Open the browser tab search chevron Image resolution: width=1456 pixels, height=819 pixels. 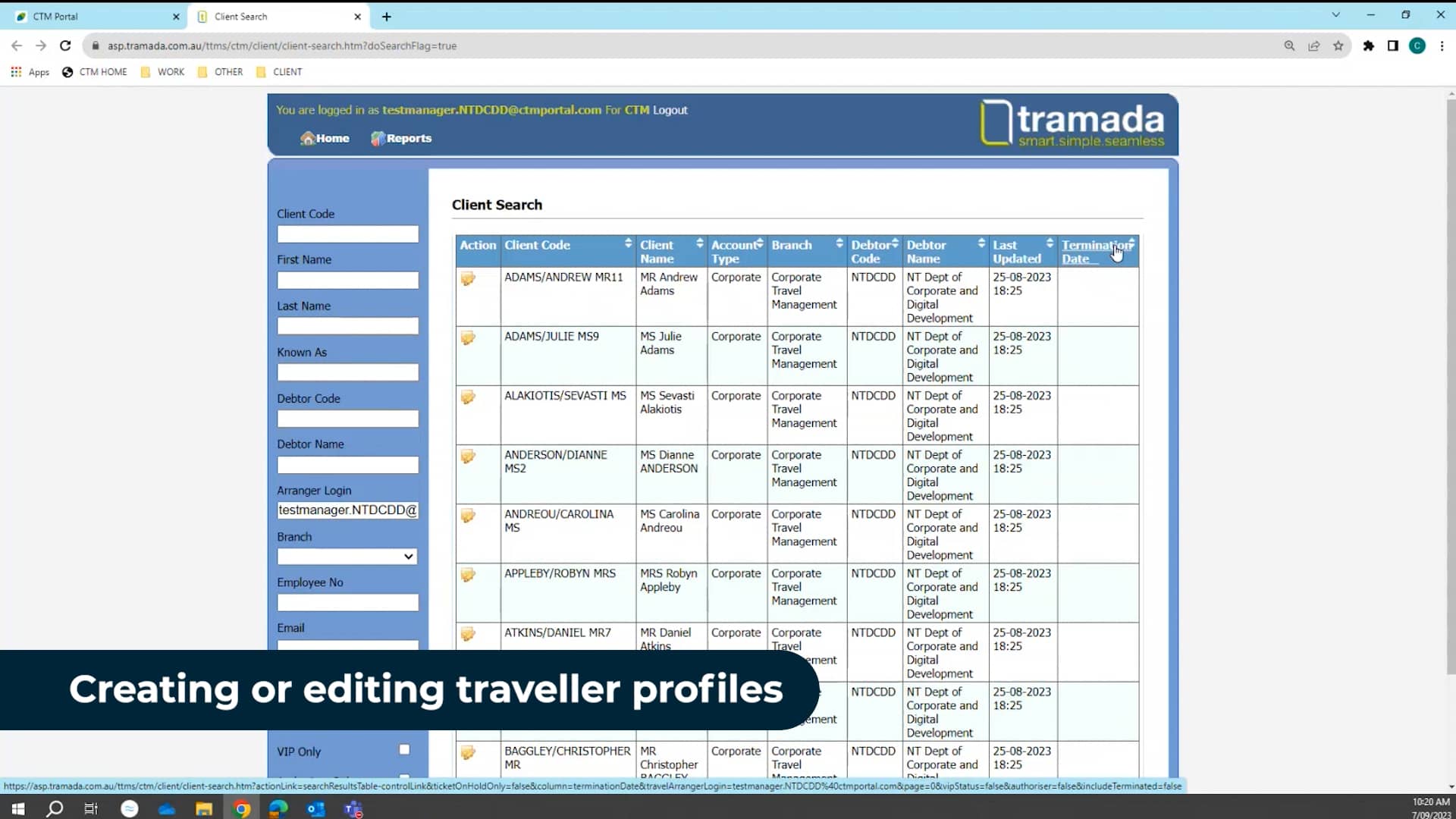pyautogui.click(x=1335, y=14)
